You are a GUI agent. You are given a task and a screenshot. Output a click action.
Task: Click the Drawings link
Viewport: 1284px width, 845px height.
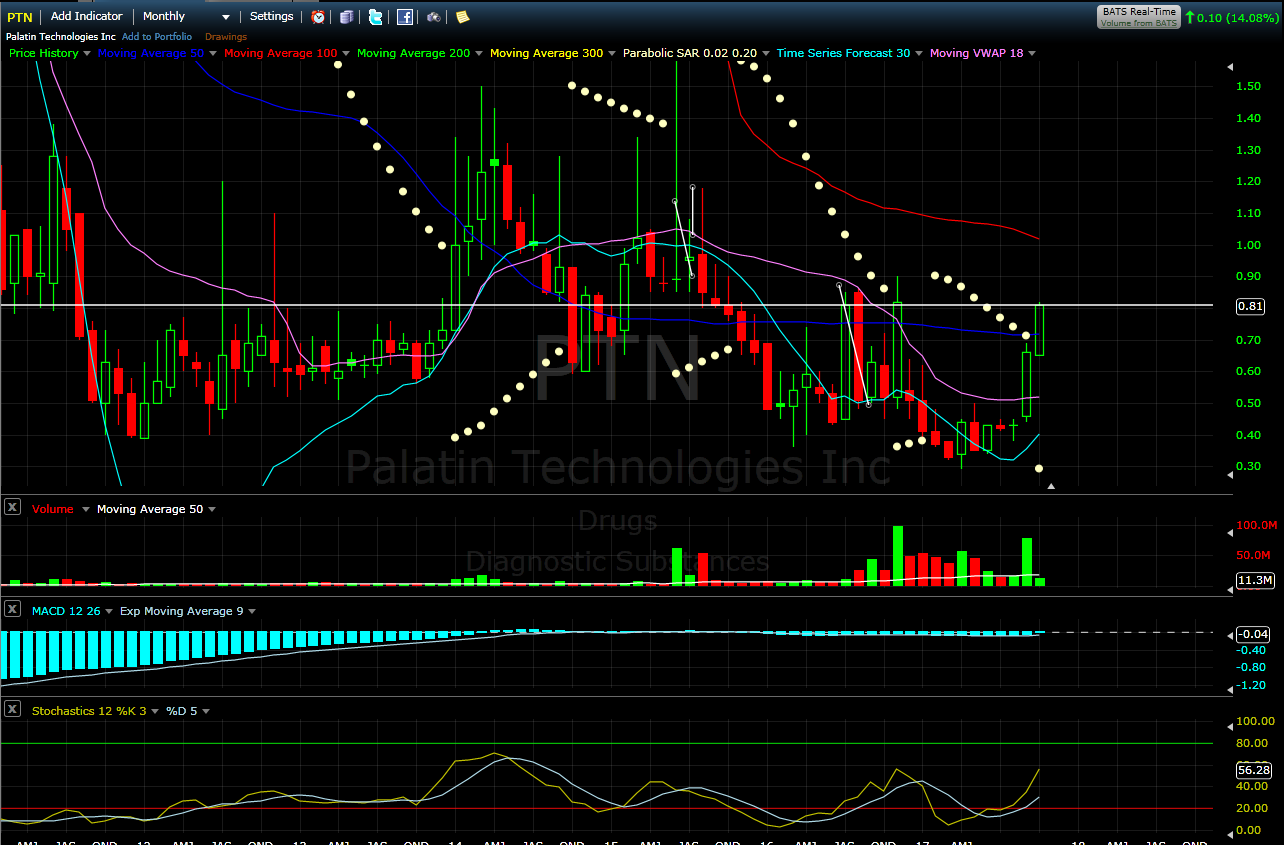[x=226, y=36]
